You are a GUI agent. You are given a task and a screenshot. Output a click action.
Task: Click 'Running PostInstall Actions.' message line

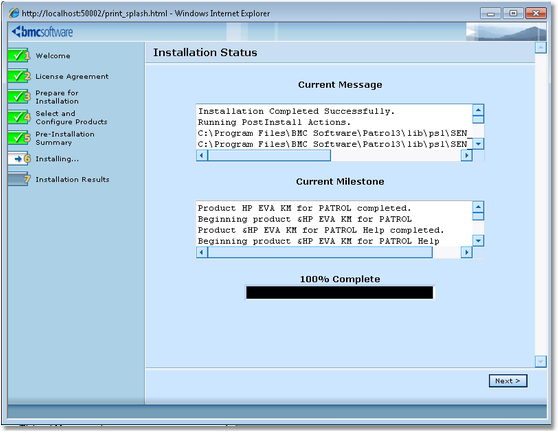274,122
